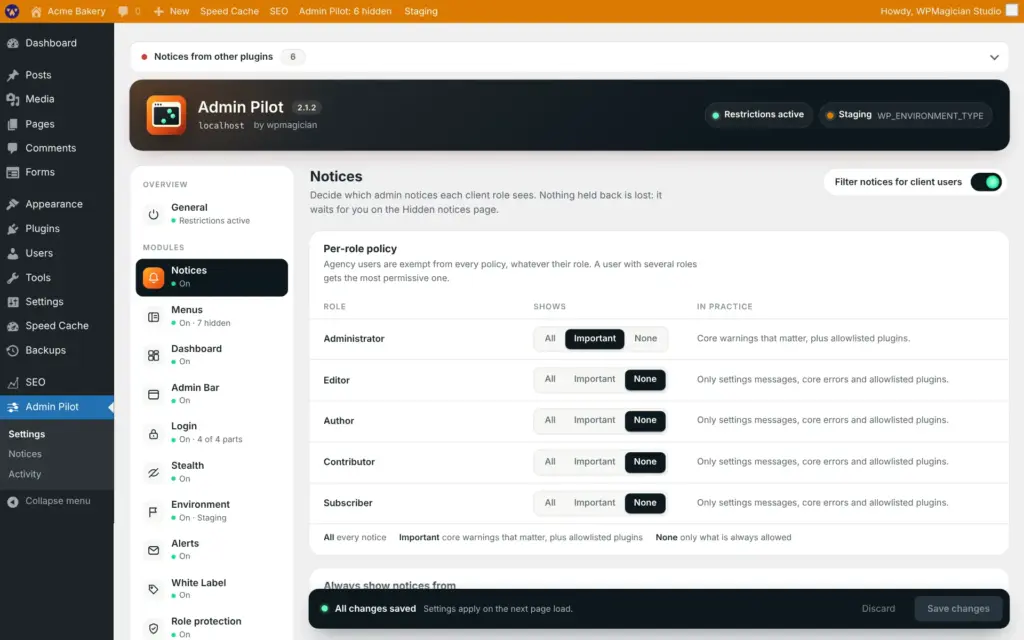Toggle Filter notices for client users switch
The height and width of the screenshot is (640, 1024).
986,182
